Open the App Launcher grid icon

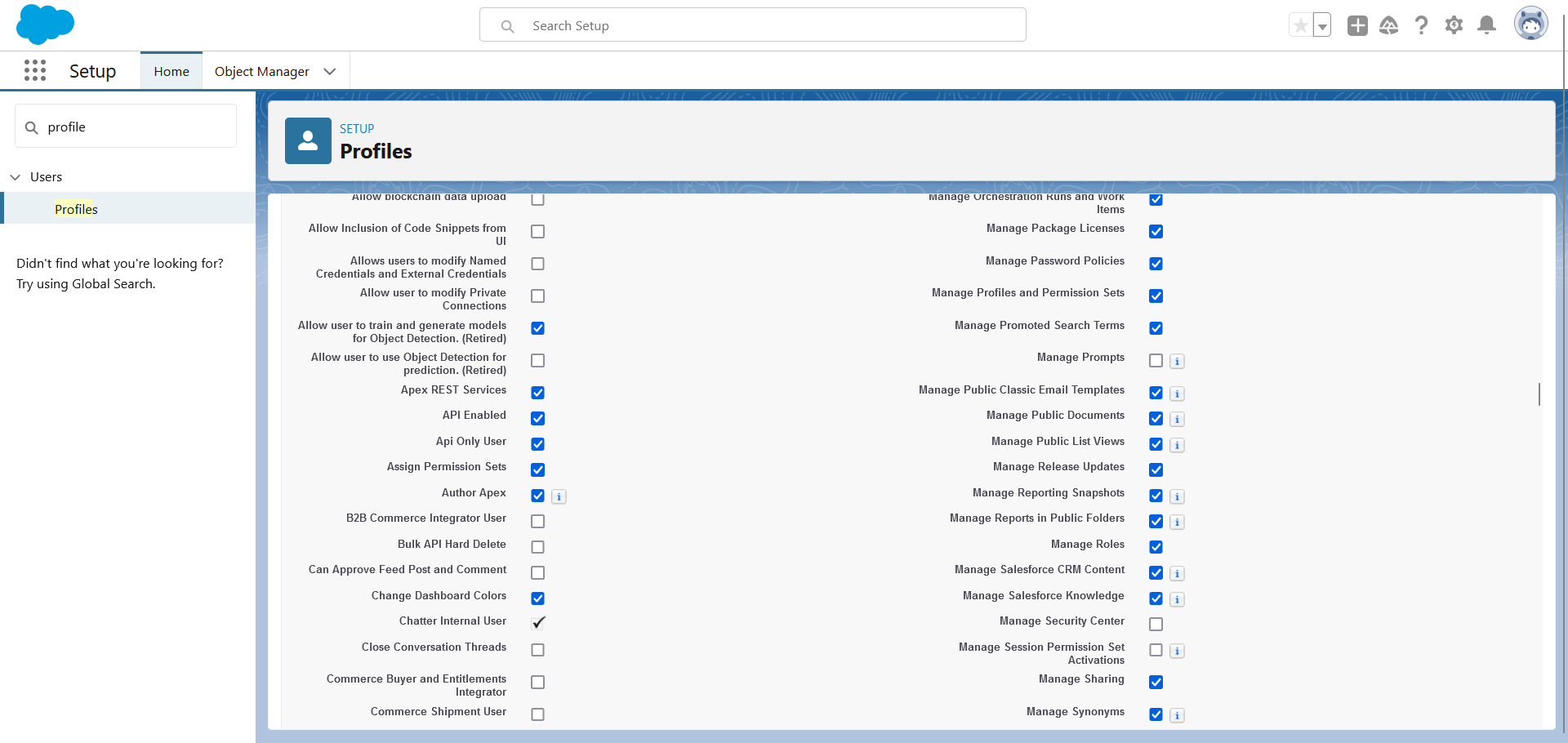35,71
